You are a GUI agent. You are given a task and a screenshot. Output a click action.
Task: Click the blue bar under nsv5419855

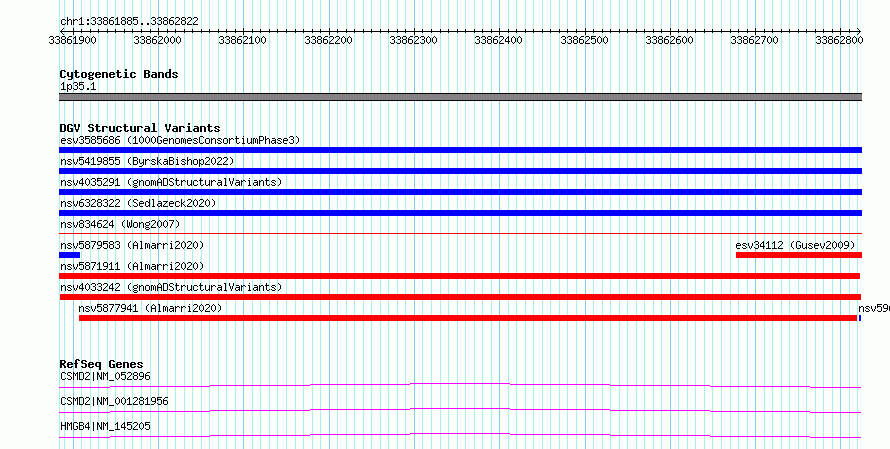pos(460,171)
